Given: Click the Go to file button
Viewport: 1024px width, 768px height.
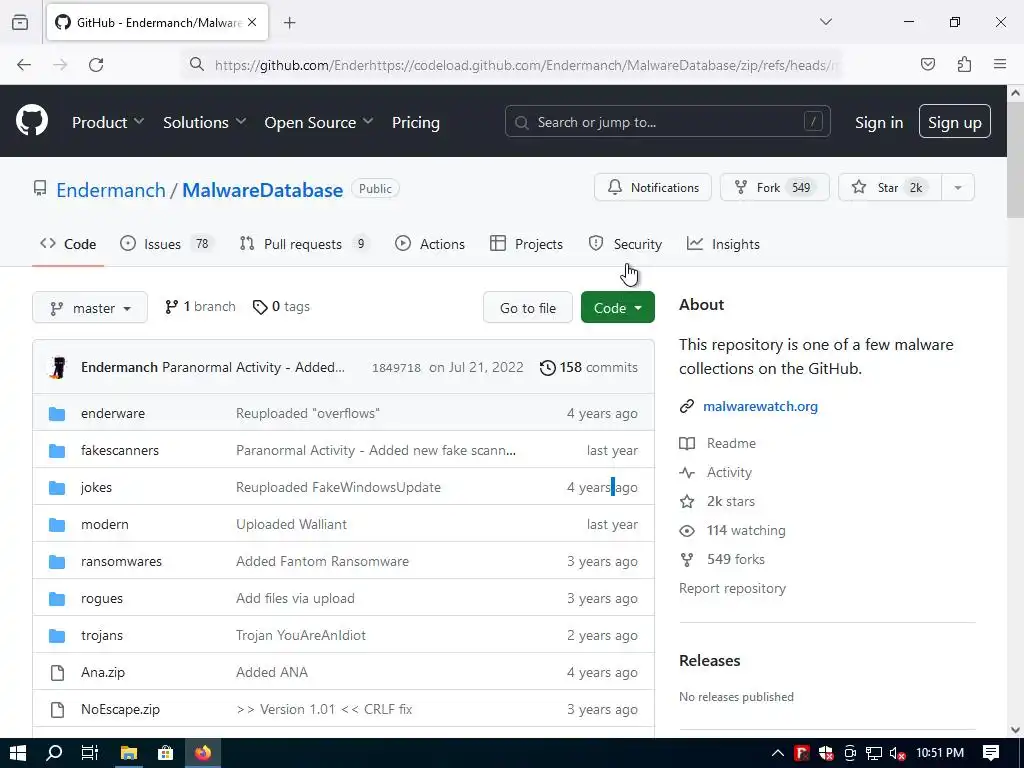Looking at the screenshot, I should click(x=528, y=308).
